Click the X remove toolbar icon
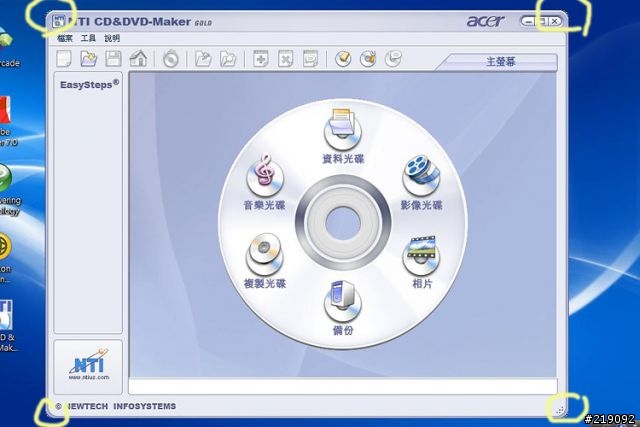The width and height of the screenshot is (640, 427). [x=285, y=59]
